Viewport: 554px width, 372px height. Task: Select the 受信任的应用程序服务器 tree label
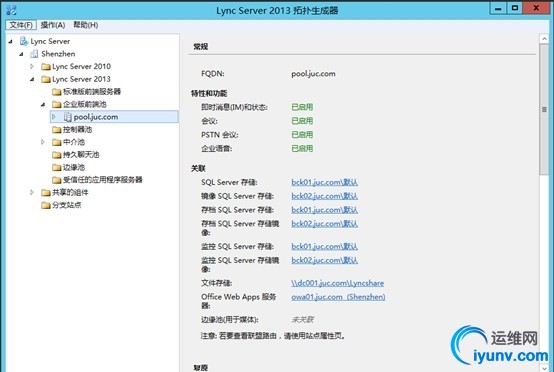coord(102,180)
